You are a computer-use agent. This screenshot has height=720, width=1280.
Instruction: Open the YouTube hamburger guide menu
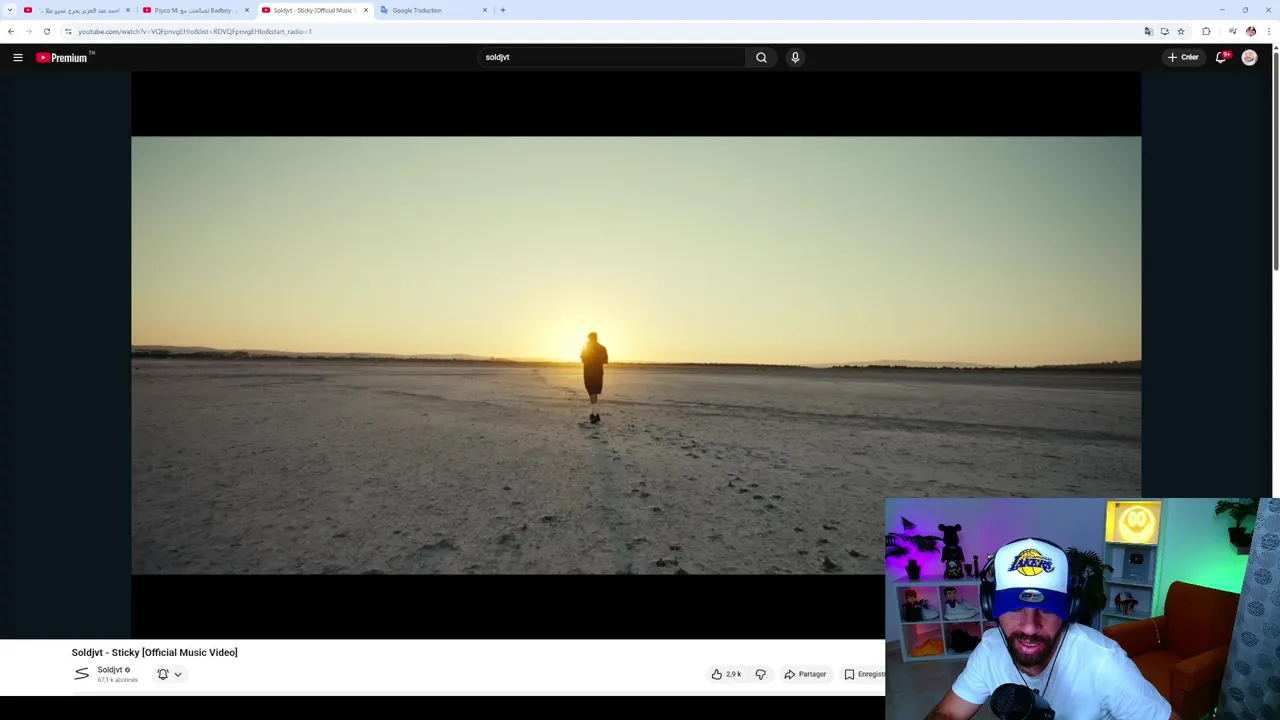click(x=18, y=57)
